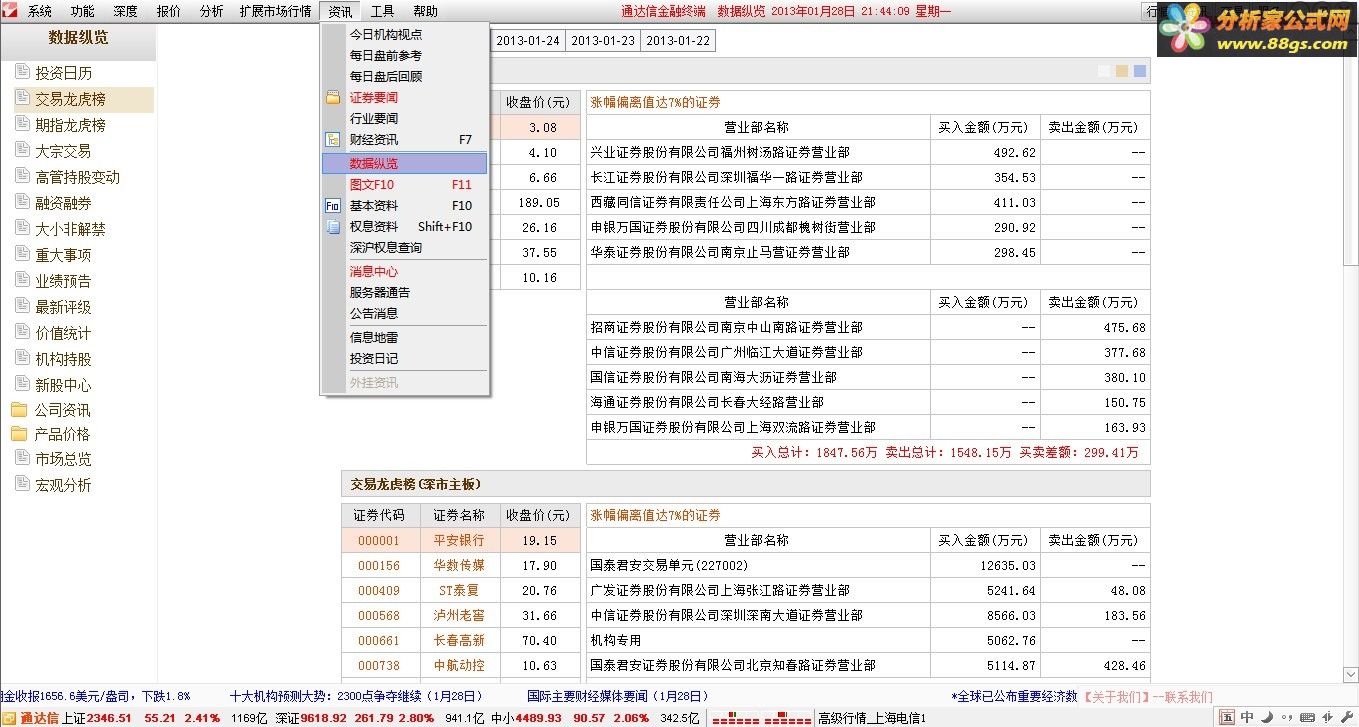The image size is (1359, 727).
Task: Click the page icon beside 期指龙虎榜
Action: pos(22,125)
